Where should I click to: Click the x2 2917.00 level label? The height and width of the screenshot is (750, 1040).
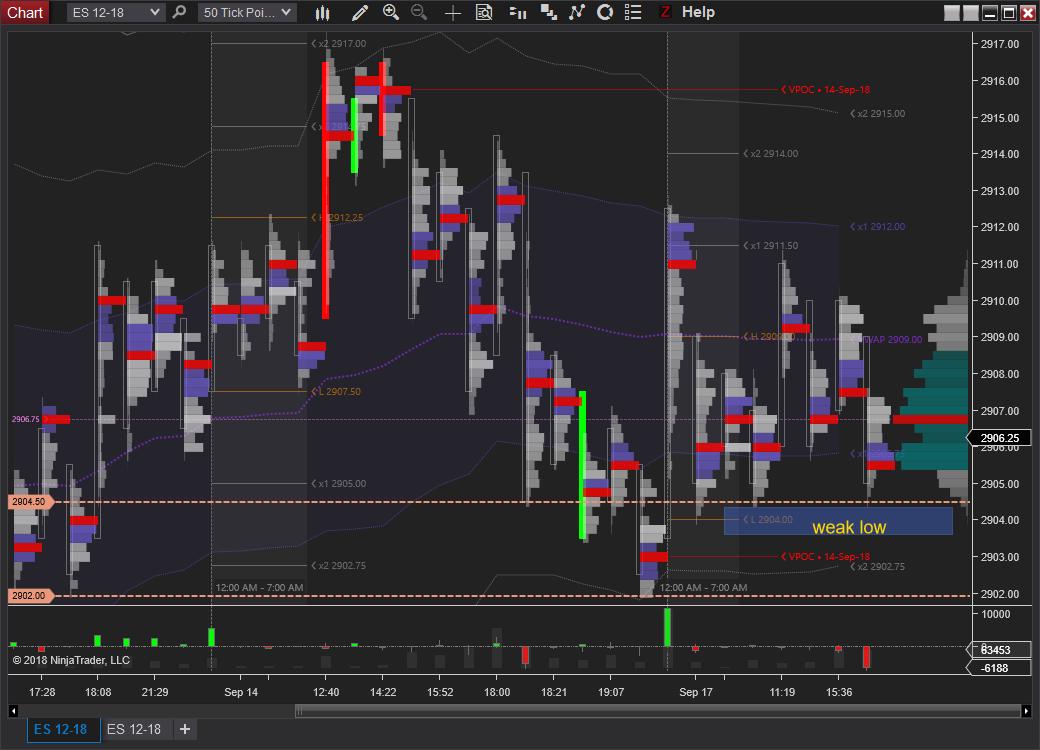pyautogui.click(x=338, y=44)
